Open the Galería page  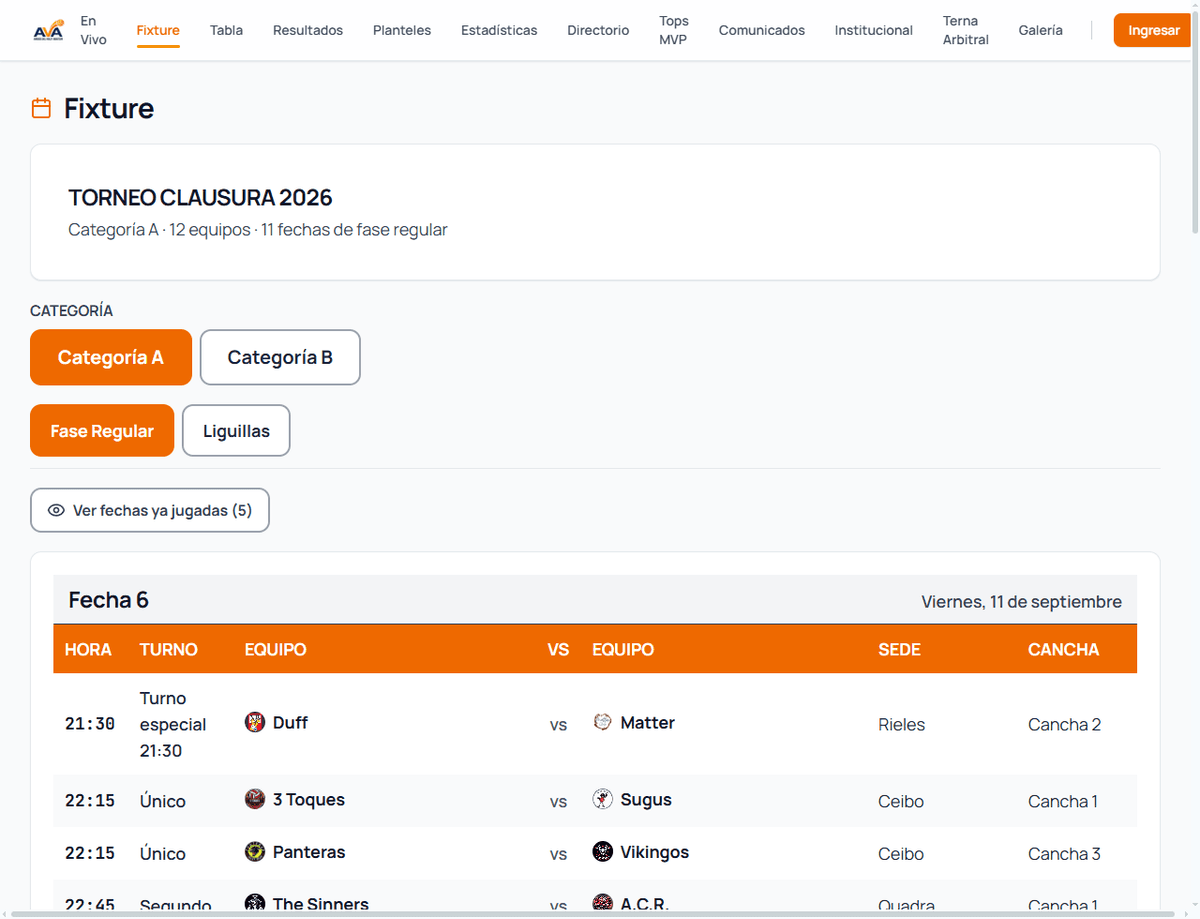tap(1041, 30)
